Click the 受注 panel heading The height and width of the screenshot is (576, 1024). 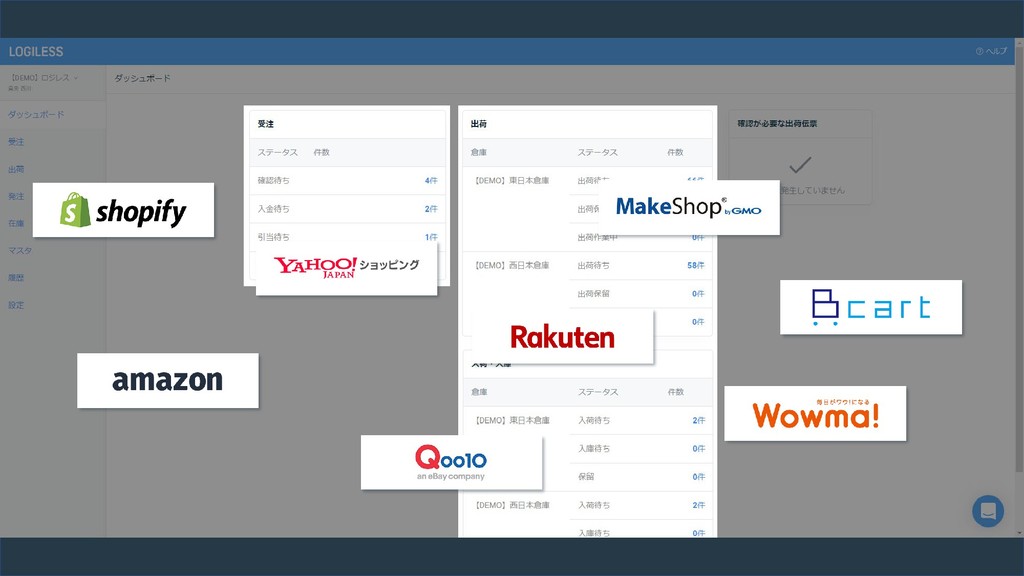(x=265, y=124)
